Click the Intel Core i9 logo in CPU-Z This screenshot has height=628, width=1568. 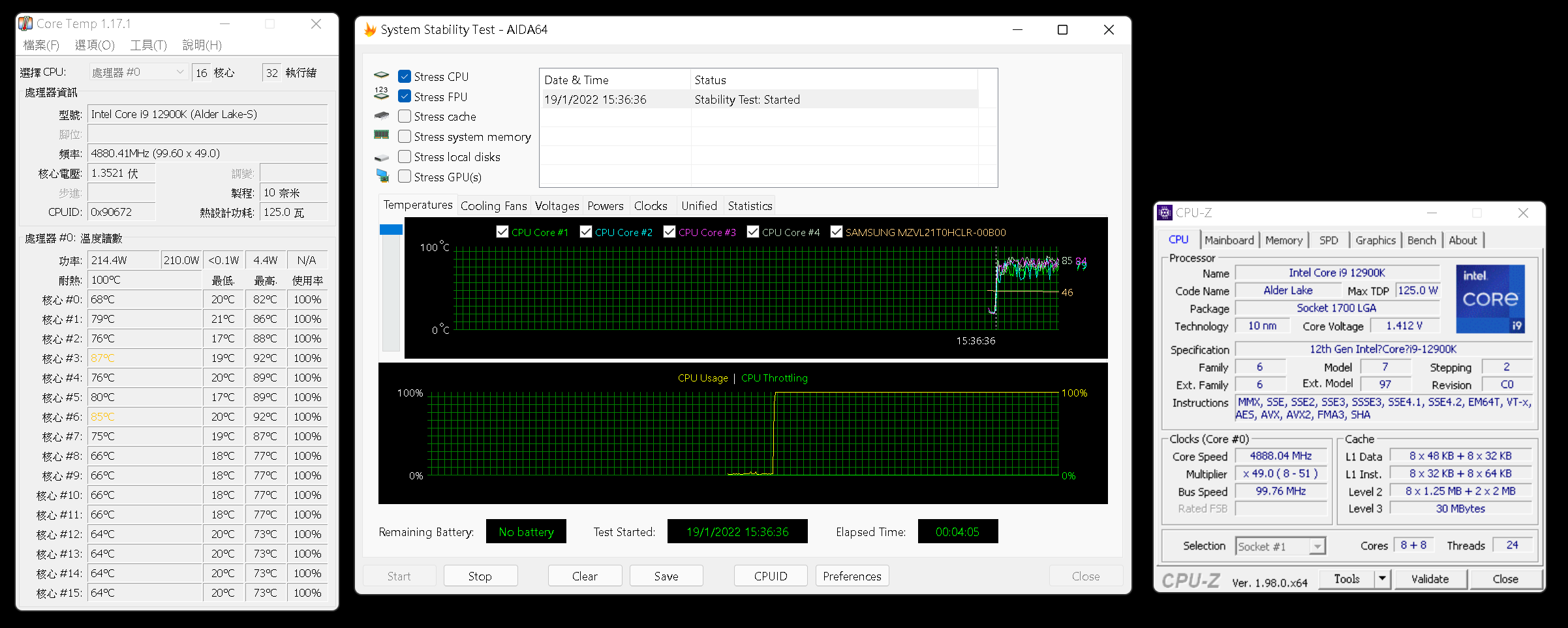pos(1490,299)
